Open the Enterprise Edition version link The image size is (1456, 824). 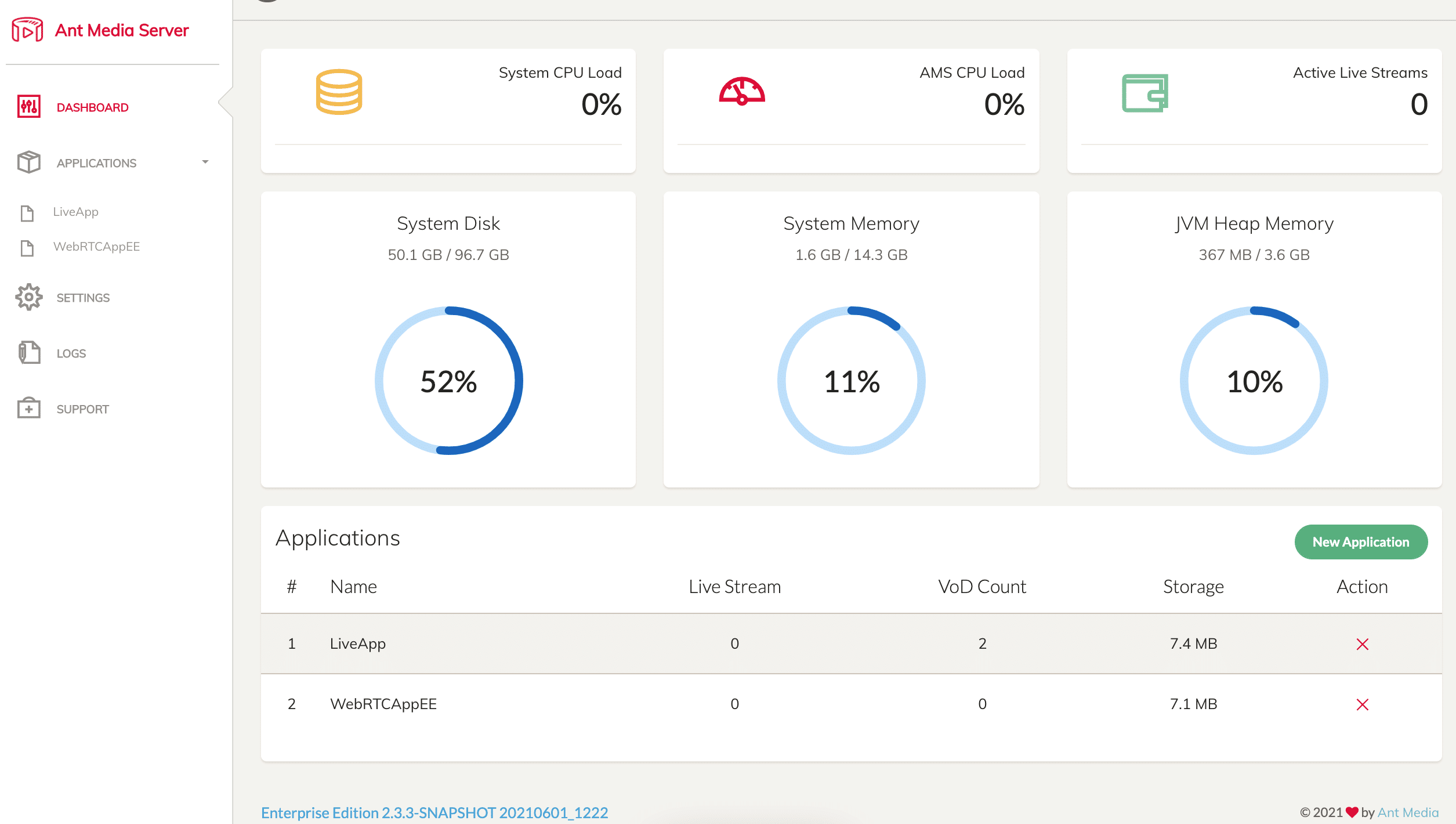(x=434, y=812)
